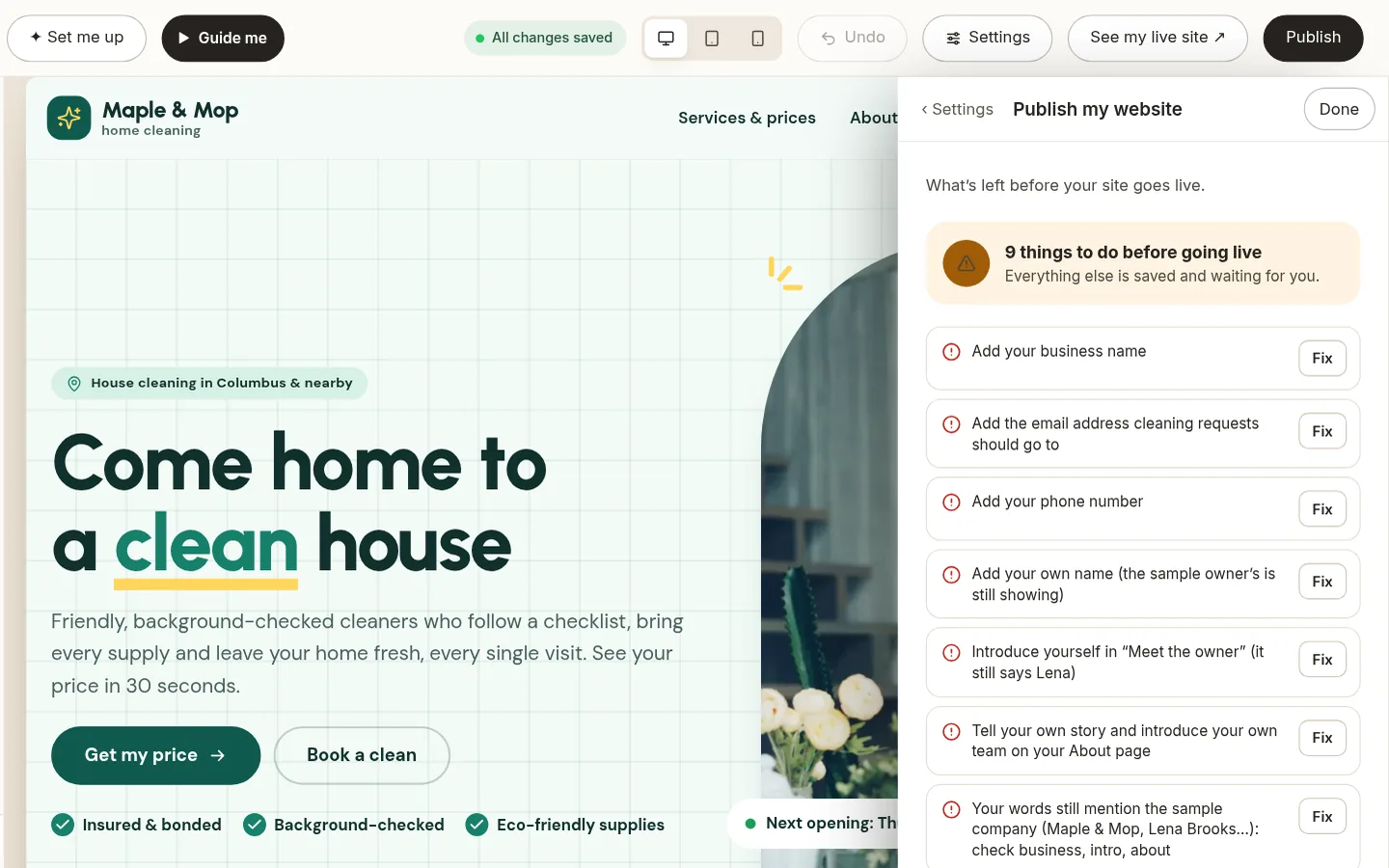Image resolution: width=1389 pixels, height=868 pixels.
Task: Open the About nav item
Action: click(874, 118)
